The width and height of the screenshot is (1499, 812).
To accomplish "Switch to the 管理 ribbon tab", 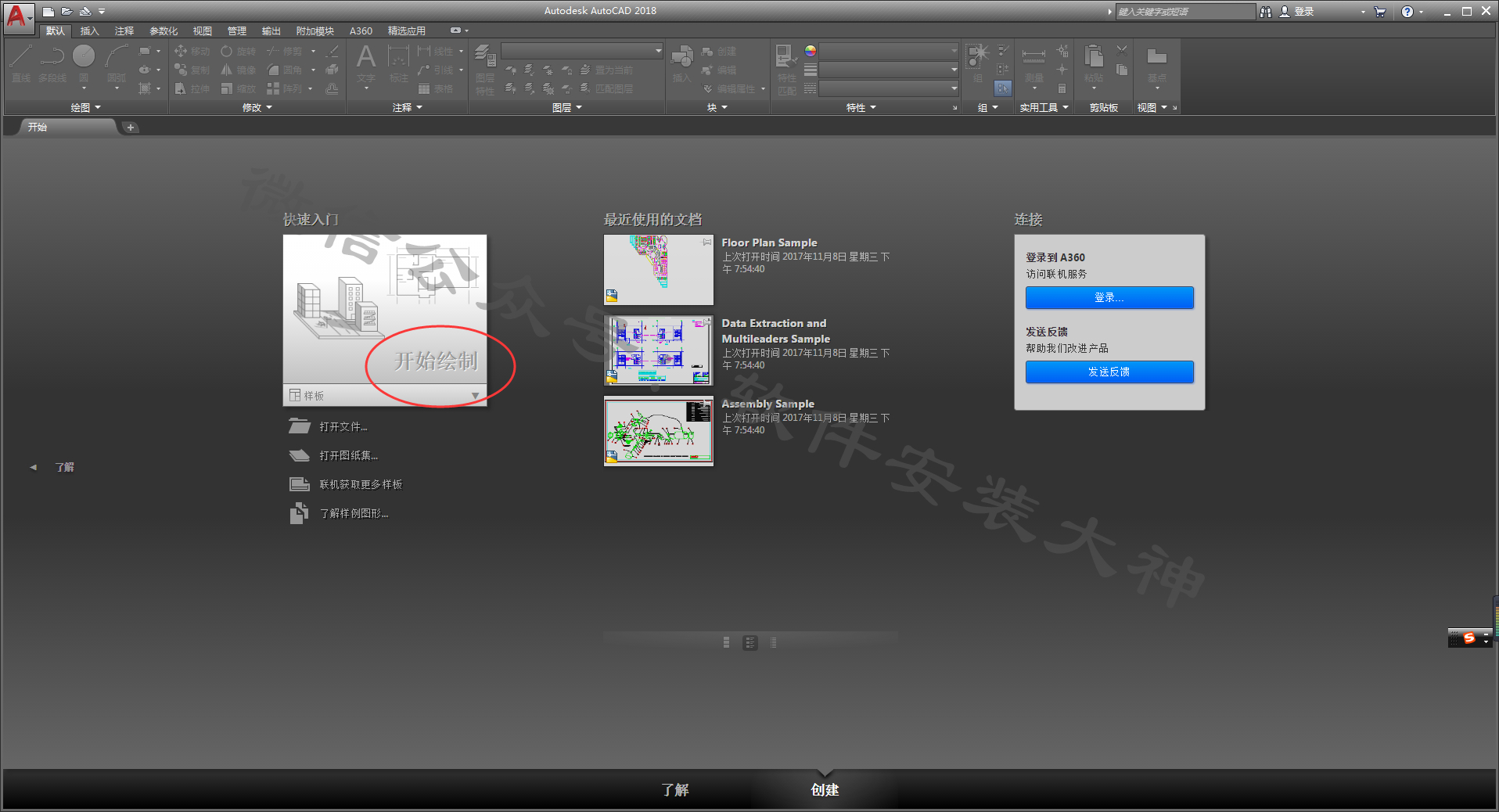I will 236,31.
